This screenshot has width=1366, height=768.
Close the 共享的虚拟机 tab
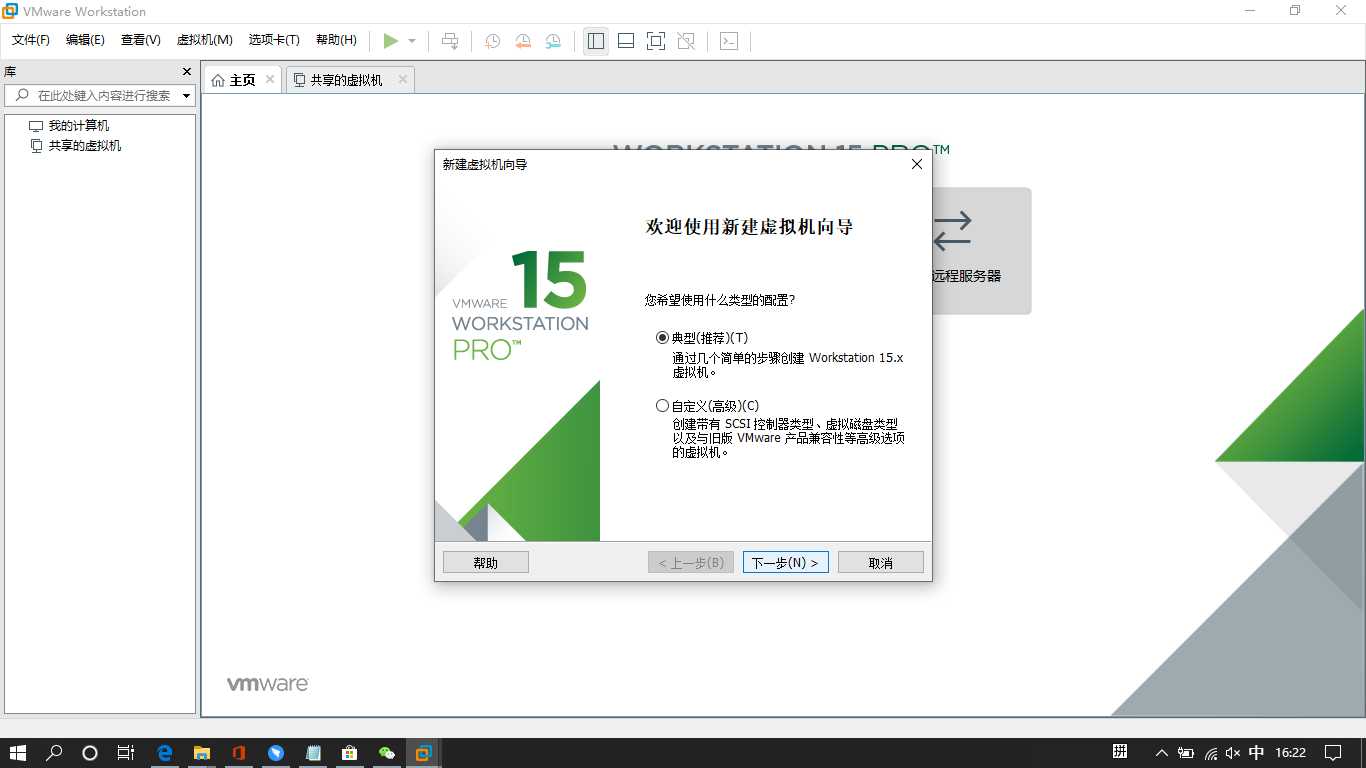[x=403, y=79]
